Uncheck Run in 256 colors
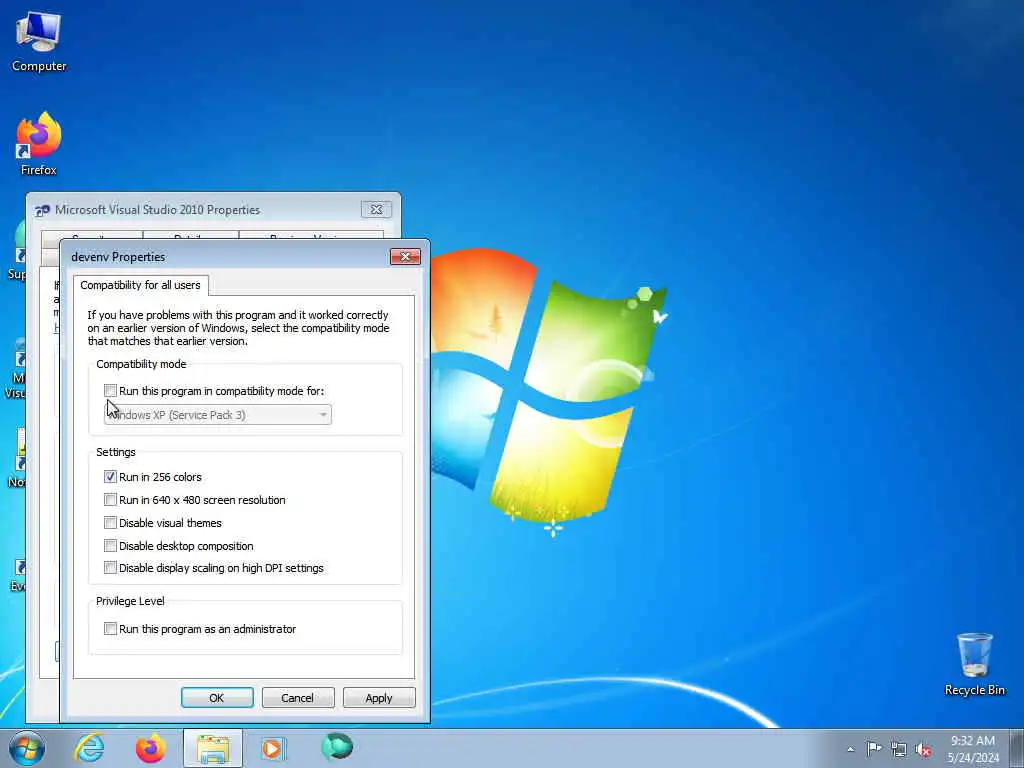This screenshot has width=1024, height=768. click(110, 477)
